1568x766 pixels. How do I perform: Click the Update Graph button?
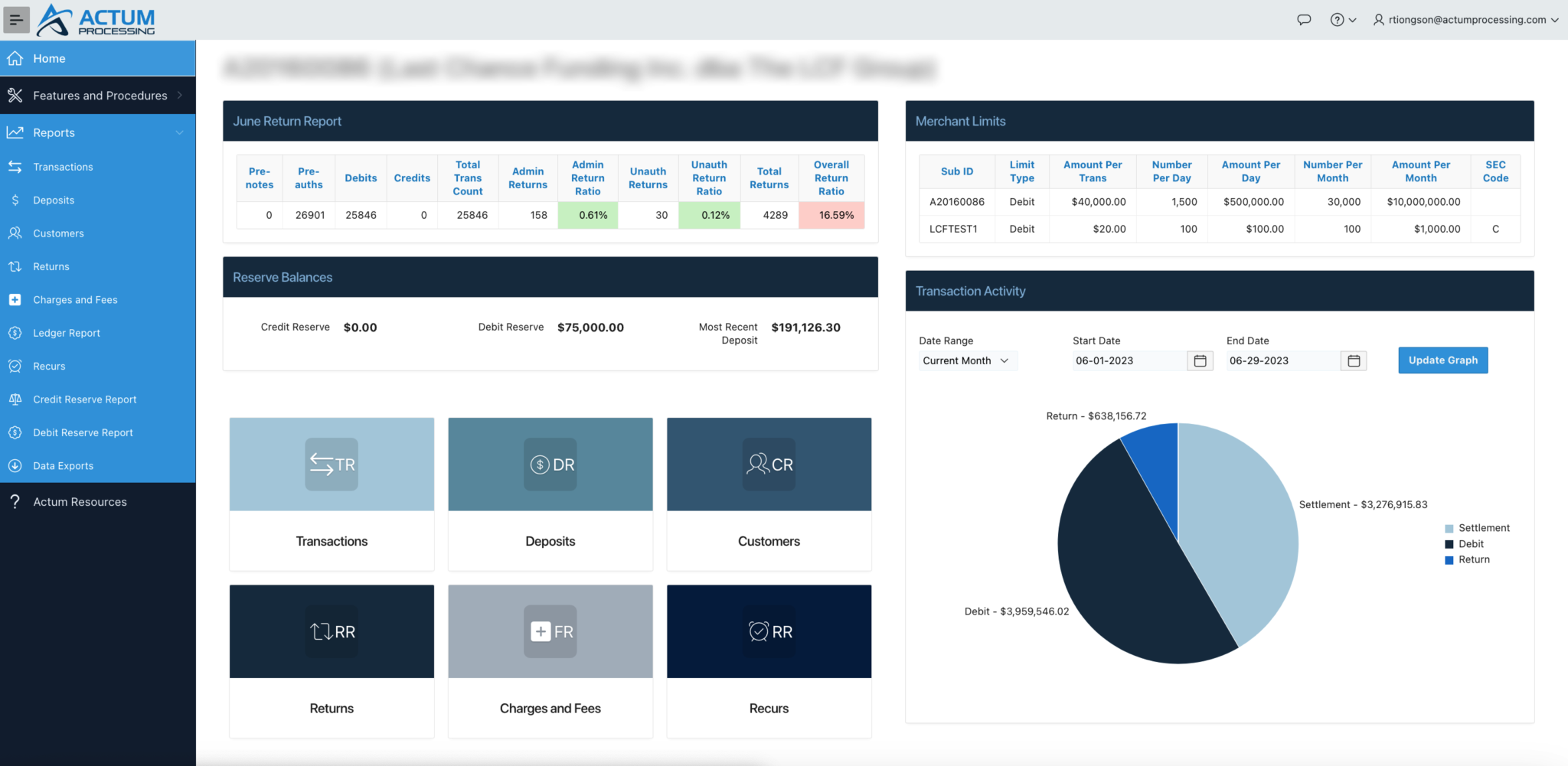(x=1443, y=360)
